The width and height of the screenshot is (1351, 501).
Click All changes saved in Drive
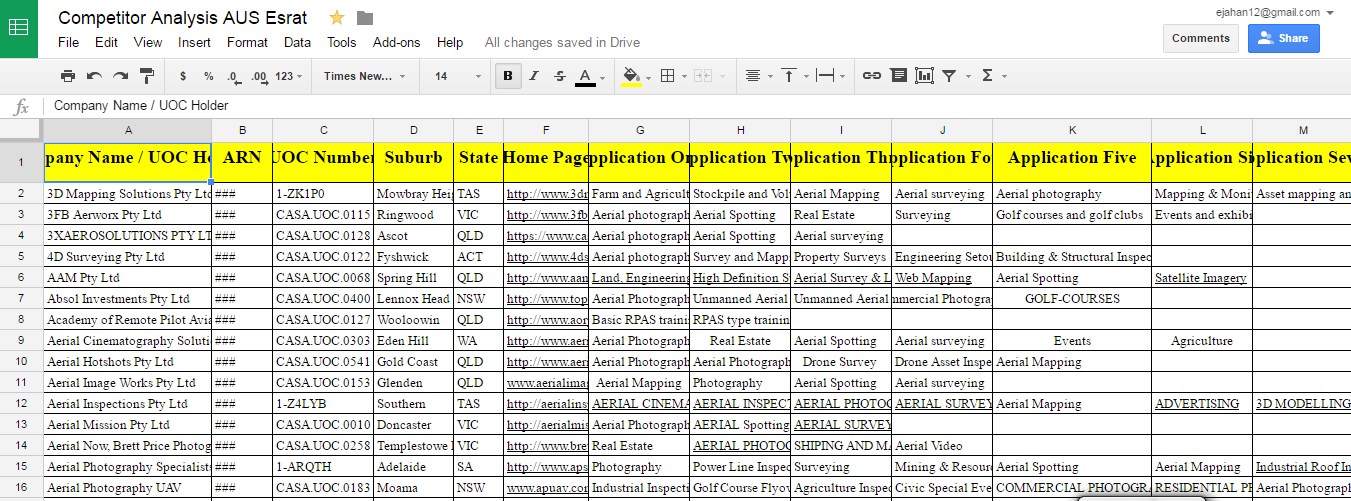click(x=563, y=43)
